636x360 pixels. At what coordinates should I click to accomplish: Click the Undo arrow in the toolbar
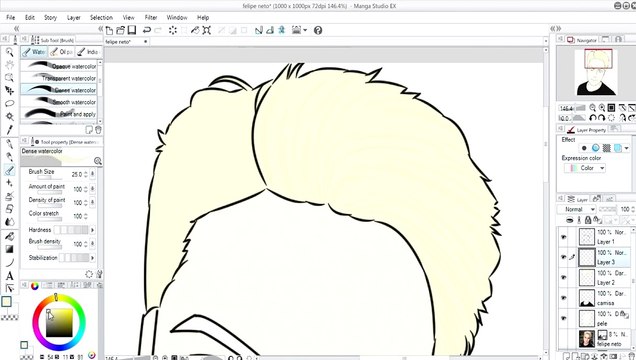(x=147, y=30)
